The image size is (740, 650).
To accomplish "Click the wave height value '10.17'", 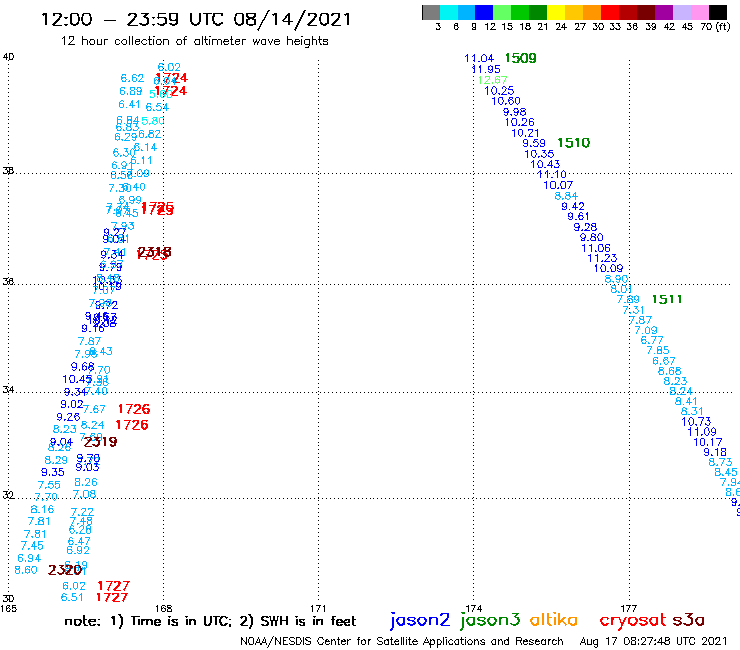I will pyautogui.click(x=707, y=442).
